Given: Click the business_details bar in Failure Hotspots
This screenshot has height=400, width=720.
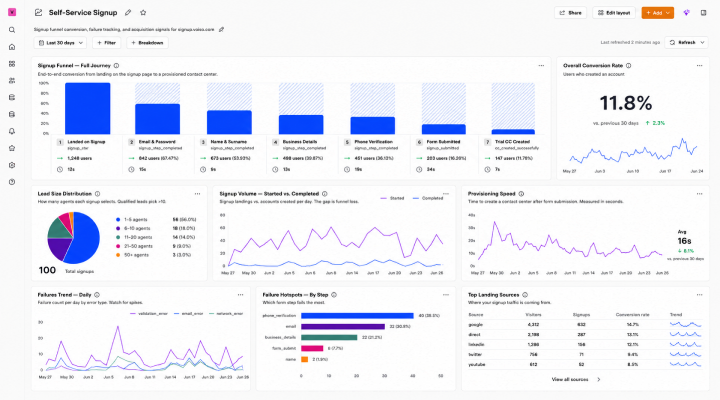Looking at the screenshot, I should pyautogui.click(x=329, y=338).
